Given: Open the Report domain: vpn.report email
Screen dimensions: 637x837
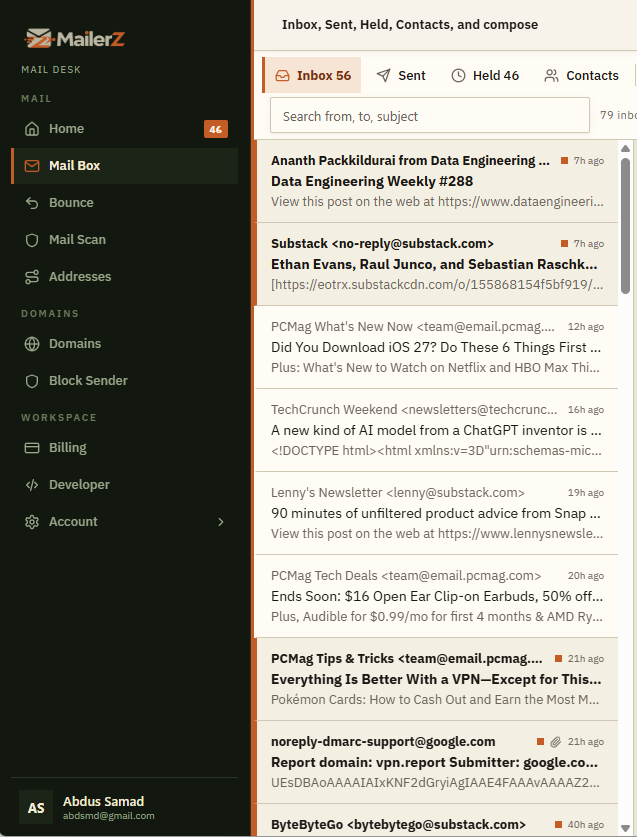Looking at the screenshot, I should pos(436,762).
